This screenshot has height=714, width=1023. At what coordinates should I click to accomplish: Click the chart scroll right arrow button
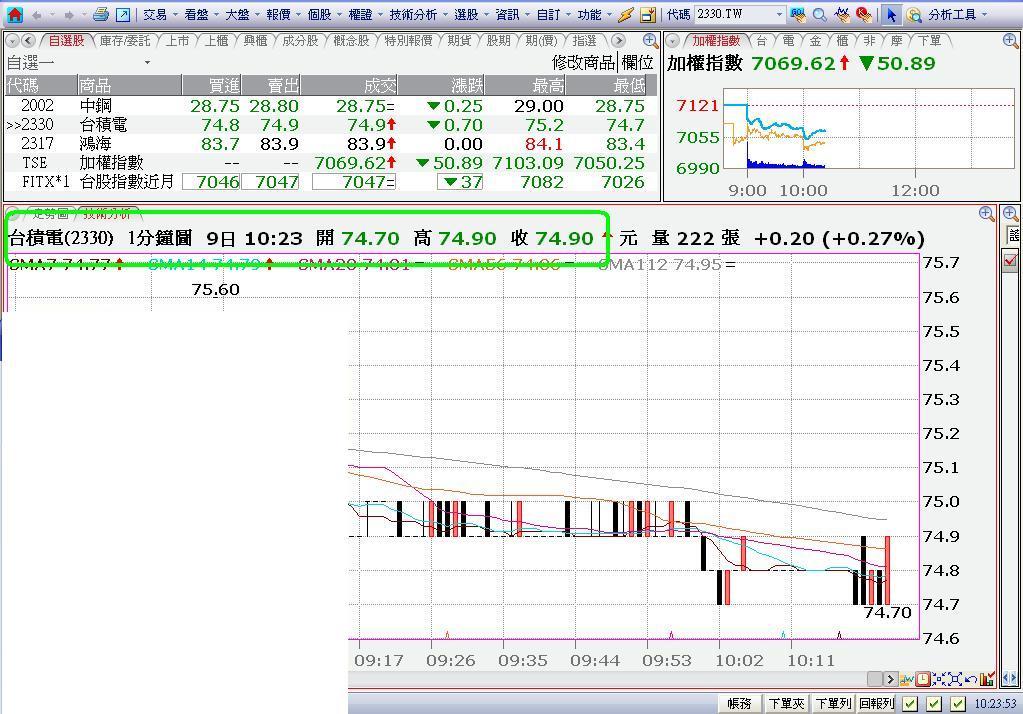[890, 679]
